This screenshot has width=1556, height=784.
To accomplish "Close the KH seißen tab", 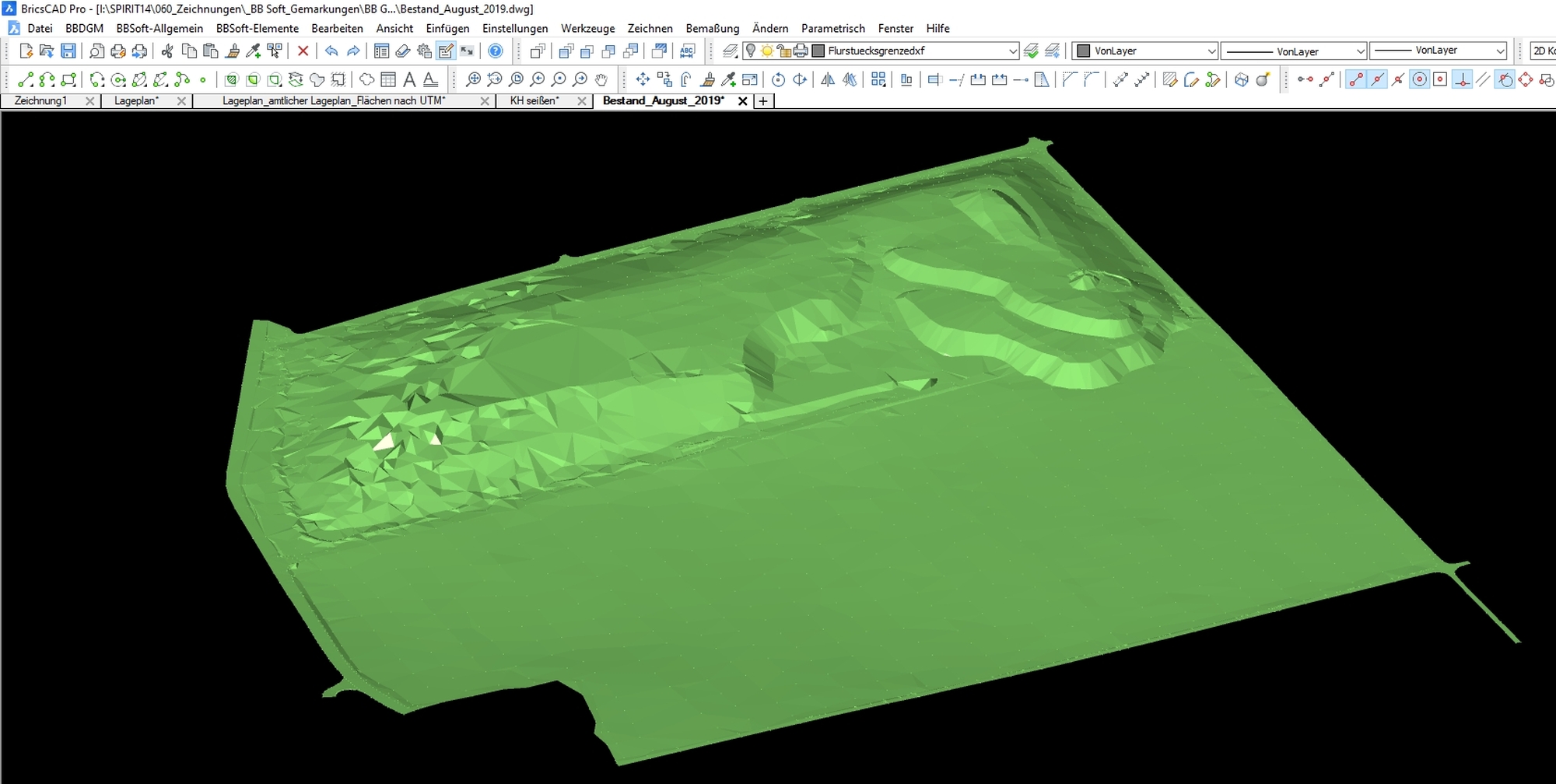I will pos(581,101).
